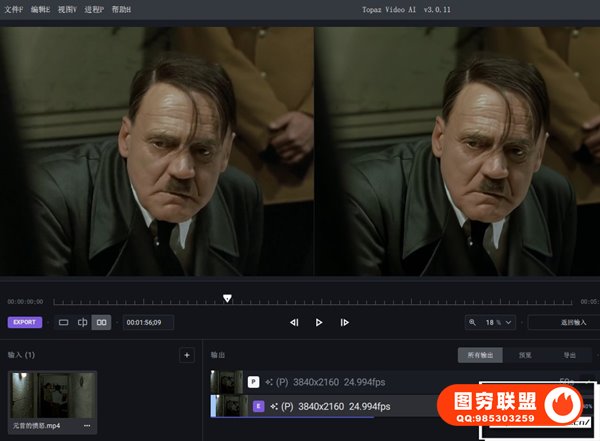The height and width of the screenshot is (441, 600).
Task: Switch to split view comparison layout
Action: point(83,323)
